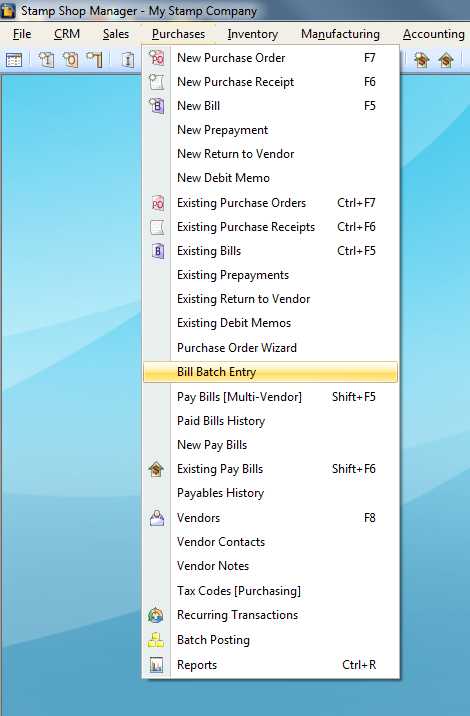Open the Accounting menu

click(x=433, y=34)
